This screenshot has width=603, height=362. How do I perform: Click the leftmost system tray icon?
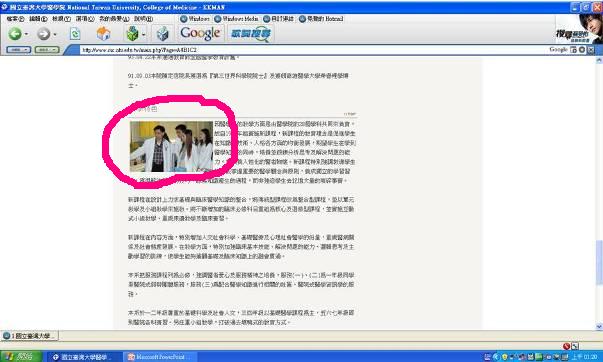(487, 357)
